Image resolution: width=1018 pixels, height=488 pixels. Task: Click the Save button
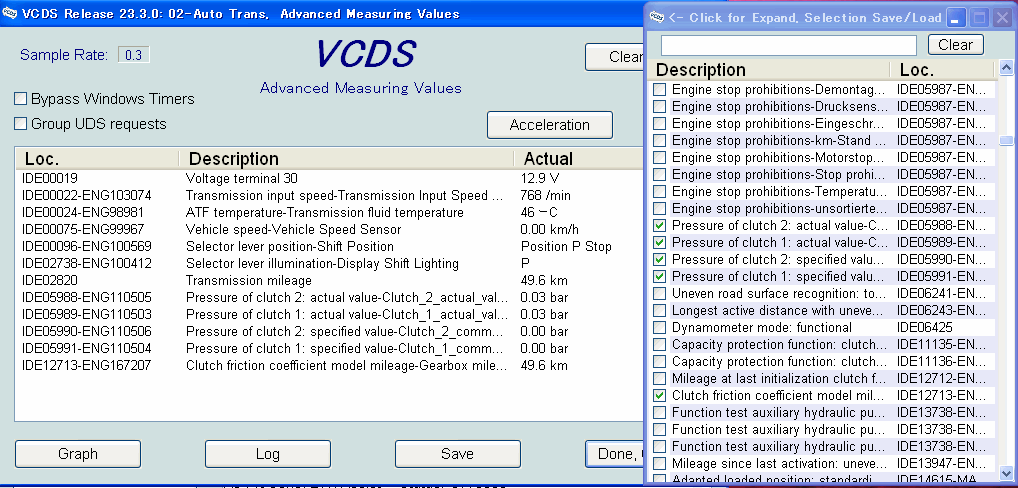click(x=457, y=454)
